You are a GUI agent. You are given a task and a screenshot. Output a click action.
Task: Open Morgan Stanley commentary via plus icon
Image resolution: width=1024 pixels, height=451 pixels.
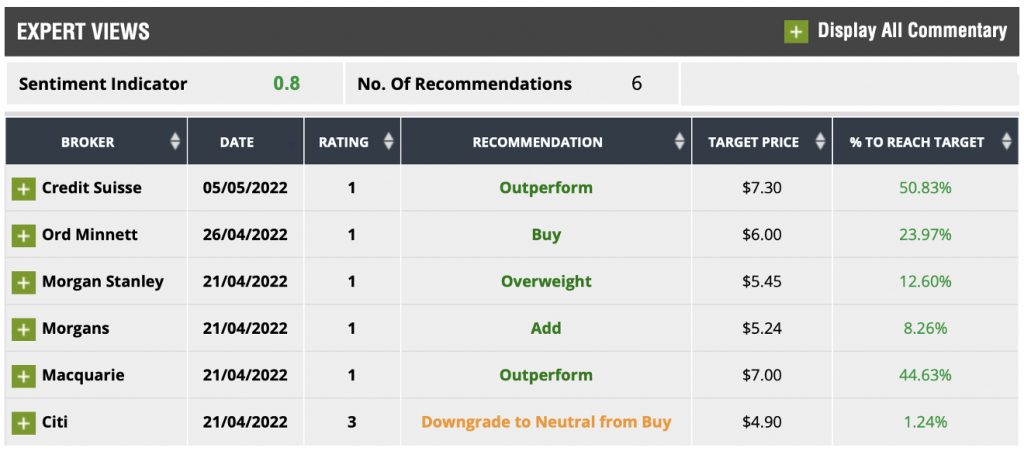pyautogui.click(x=24, y=283)
